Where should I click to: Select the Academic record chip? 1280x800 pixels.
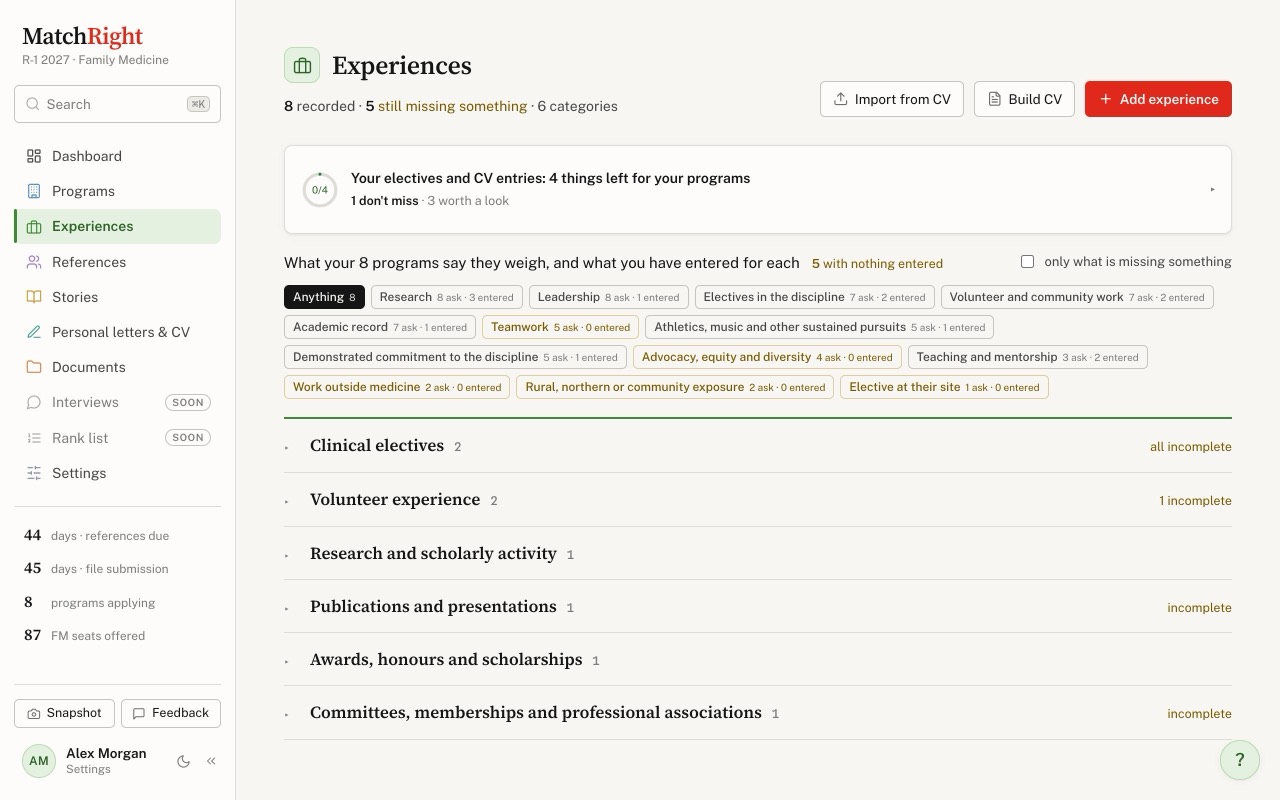[x=380, y=327]
